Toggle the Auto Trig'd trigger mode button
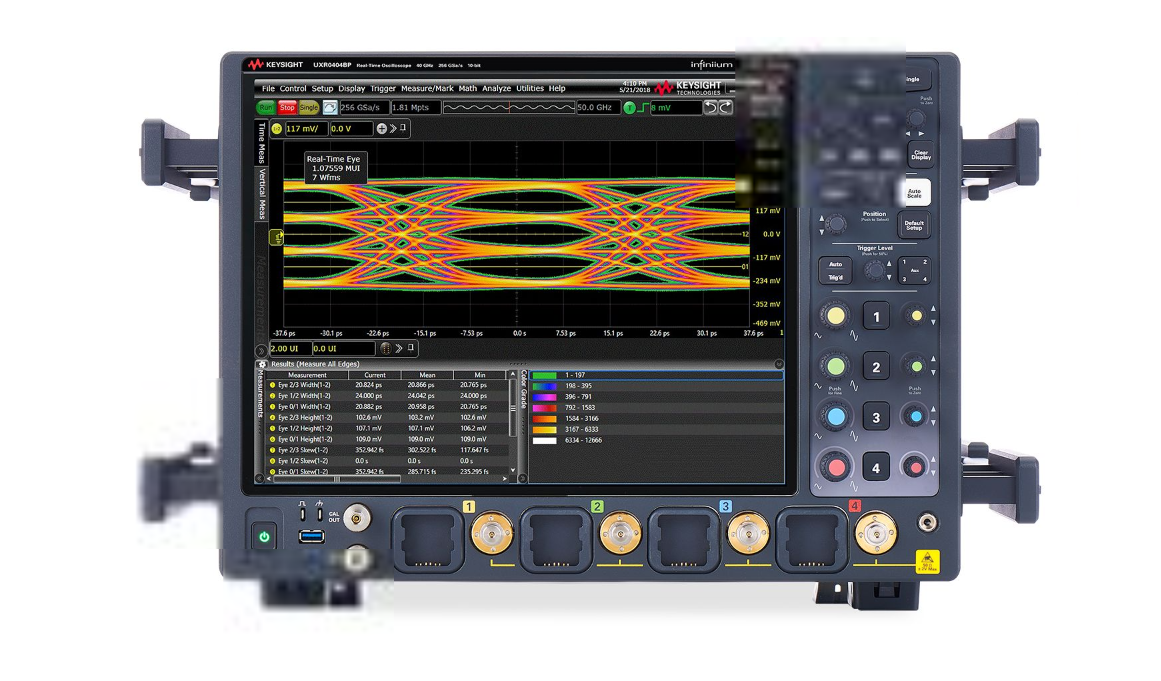Image resolution: width=1161 pixels, height=681 pixels. point(837,271)
